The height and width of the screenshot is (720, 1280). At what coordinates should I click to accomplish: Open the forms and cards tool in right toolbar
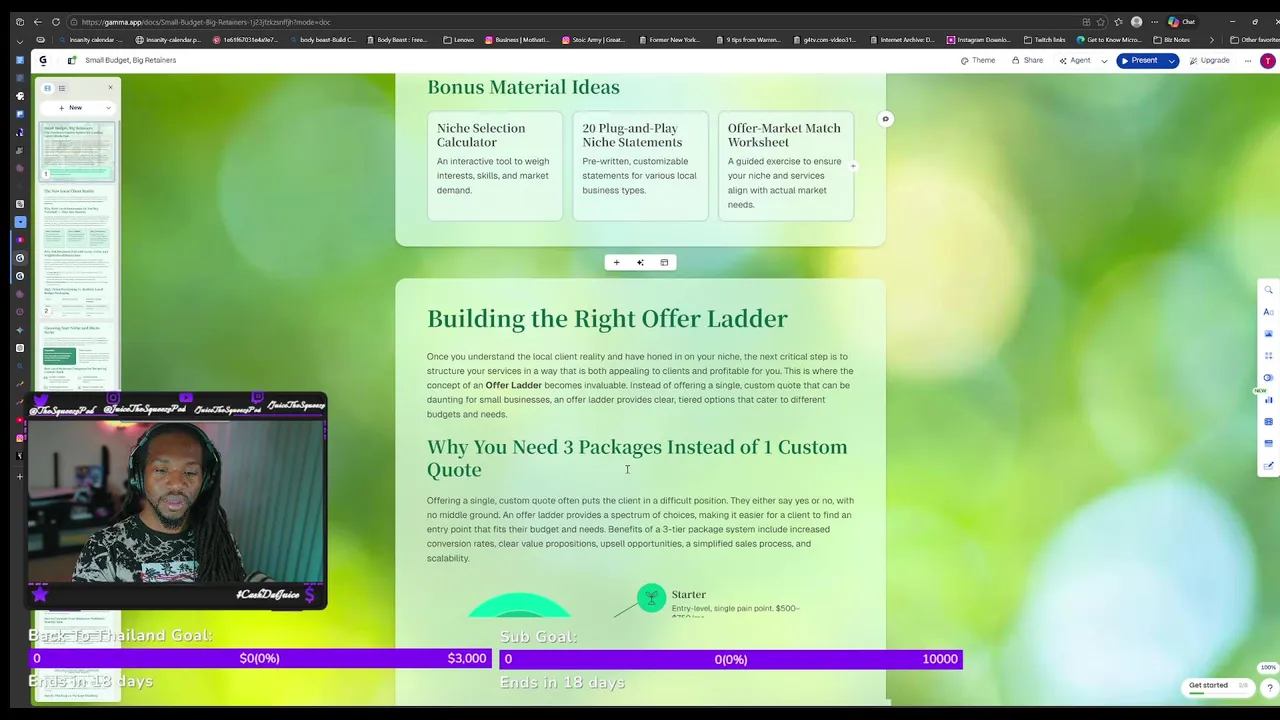(x=1269, y=444)
